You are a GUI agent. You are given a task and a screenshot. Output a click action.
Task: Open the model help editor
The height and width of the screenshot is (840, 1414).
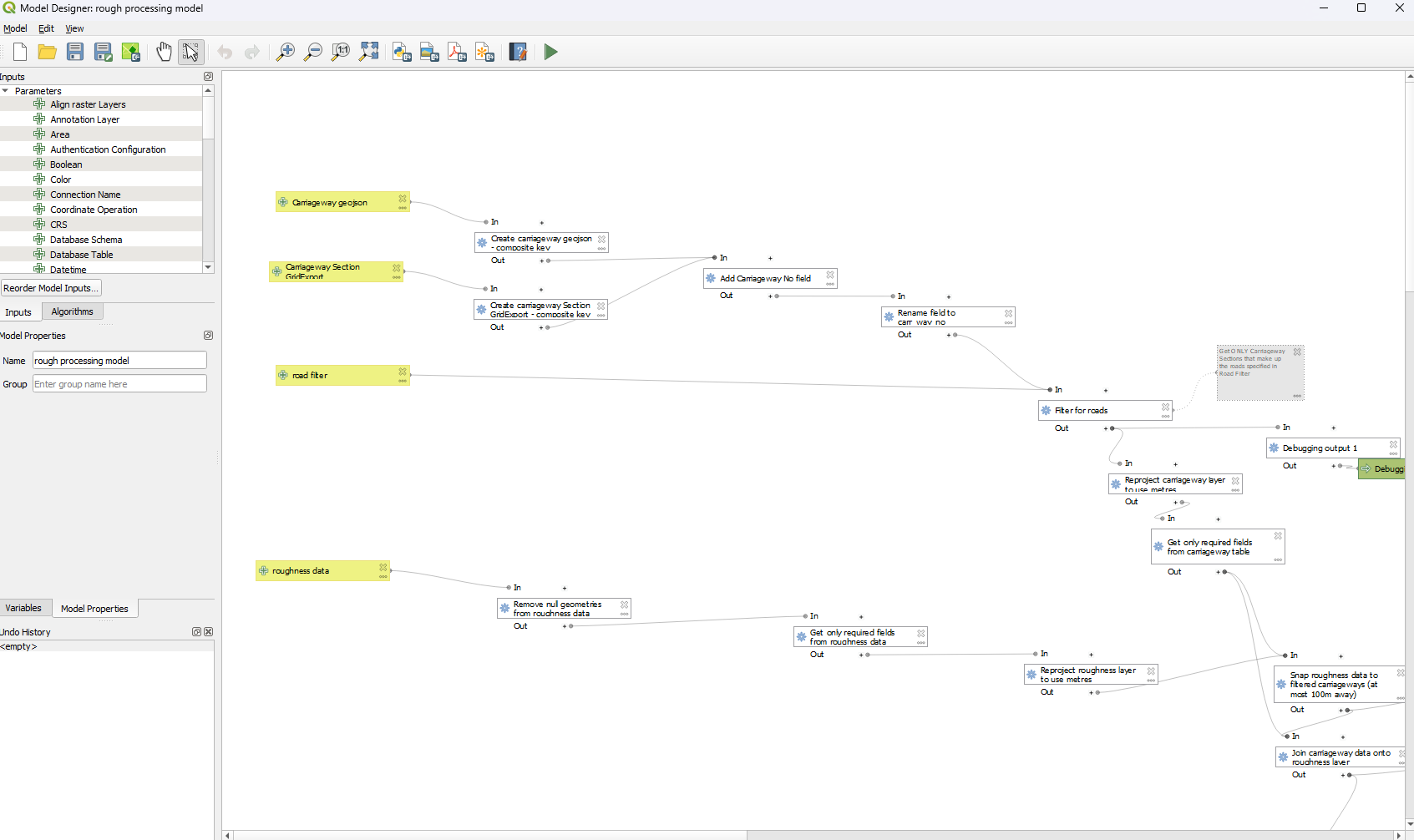pos(518,52)
